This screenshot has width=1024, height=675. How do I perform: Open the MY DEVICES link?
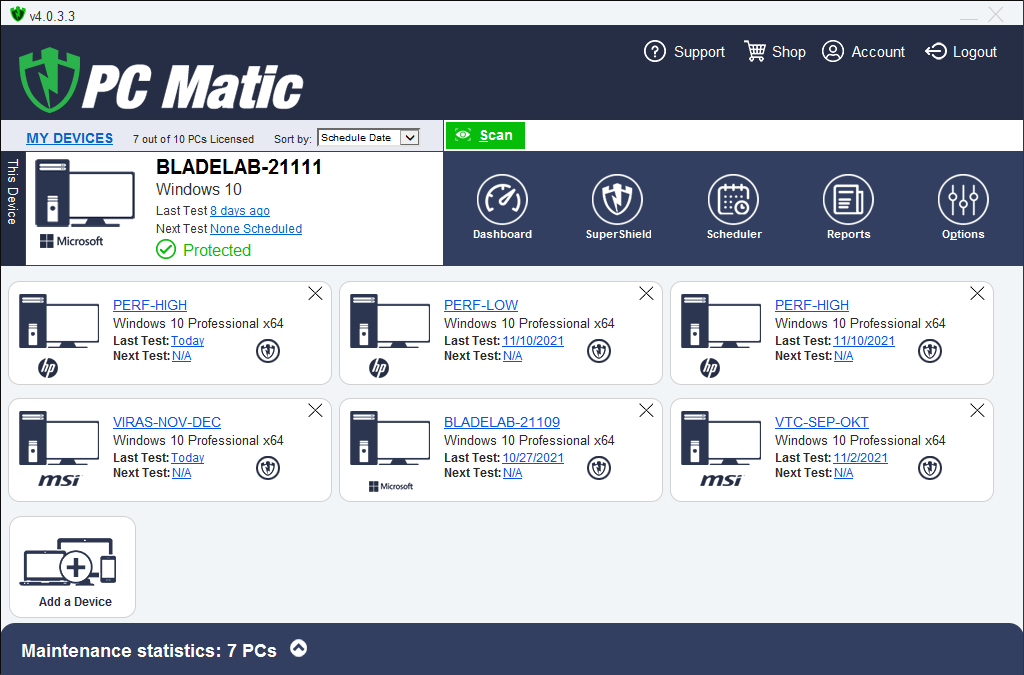pos(70,138)
